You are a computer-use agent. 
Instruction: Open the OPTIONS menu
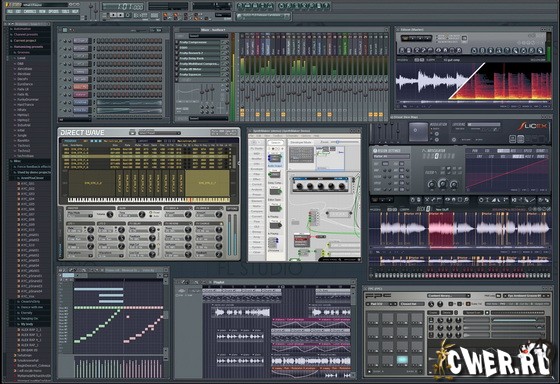pos(54,12)
